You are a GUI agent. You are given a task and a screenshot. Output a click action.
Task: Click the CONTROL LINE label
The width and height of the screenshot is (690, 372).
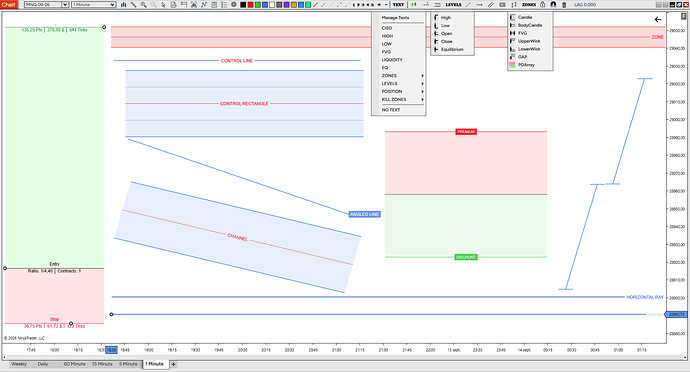[x=237, y=61]
